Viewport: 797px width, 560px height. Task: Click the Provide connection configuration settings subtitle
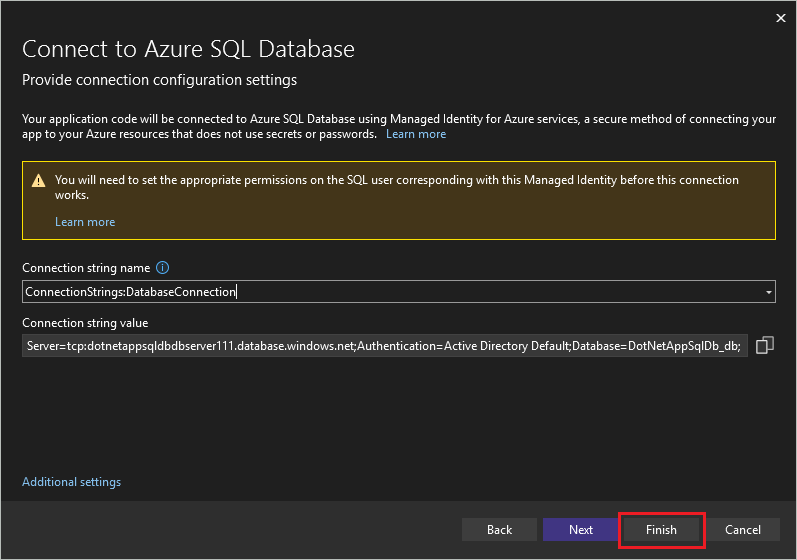coord(159,79)
